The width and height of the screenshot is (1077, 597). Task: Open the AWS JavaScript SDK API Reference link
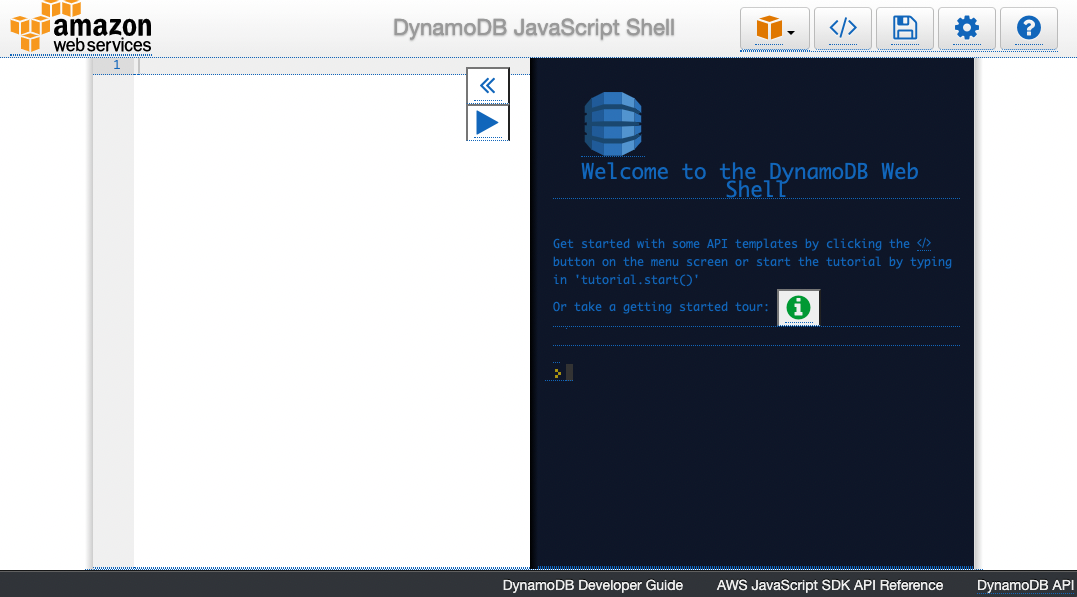point(830,585)
